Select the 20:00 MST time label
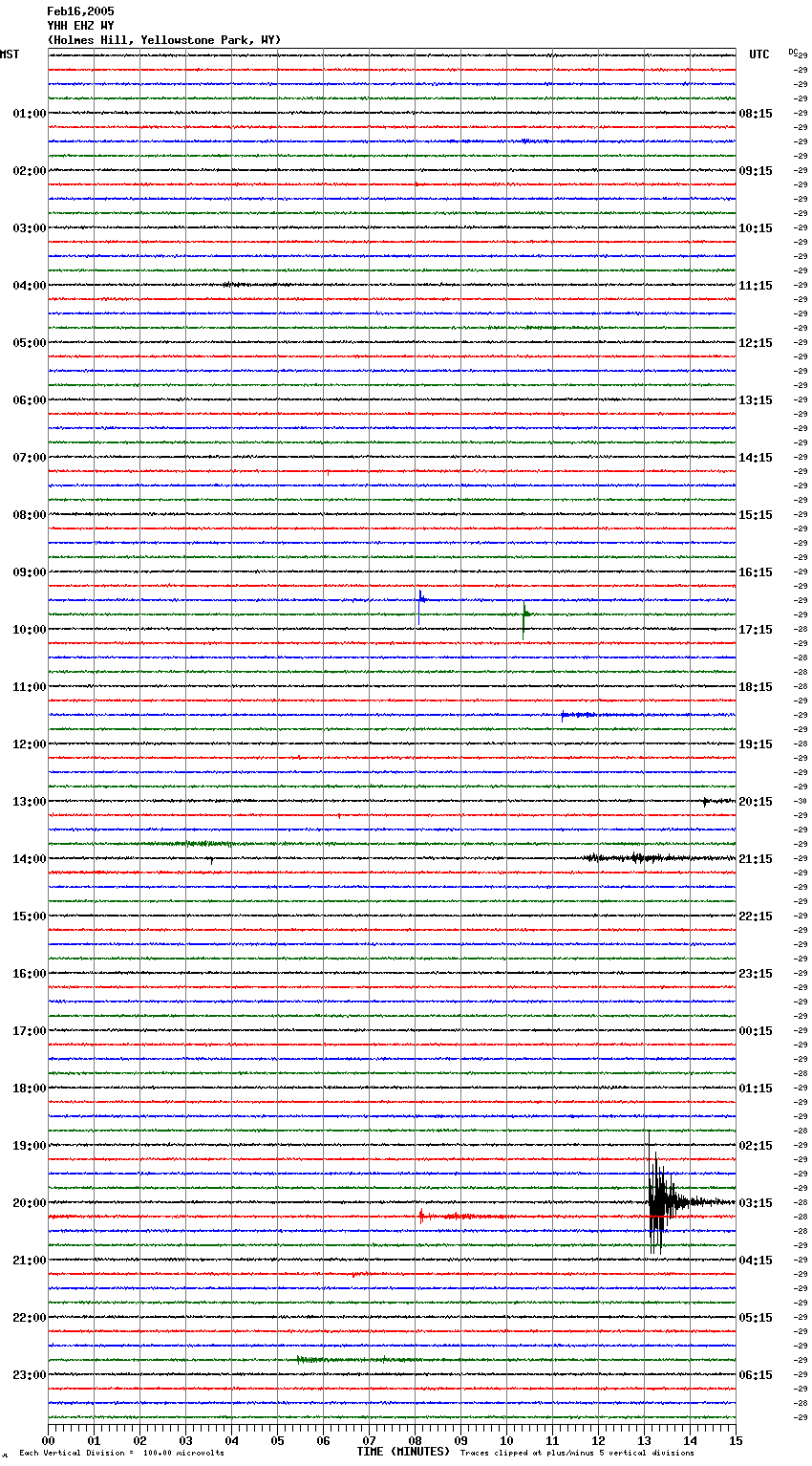Image resolution: width=812 pixels, height=1466 pixels. pos(29,1203)
